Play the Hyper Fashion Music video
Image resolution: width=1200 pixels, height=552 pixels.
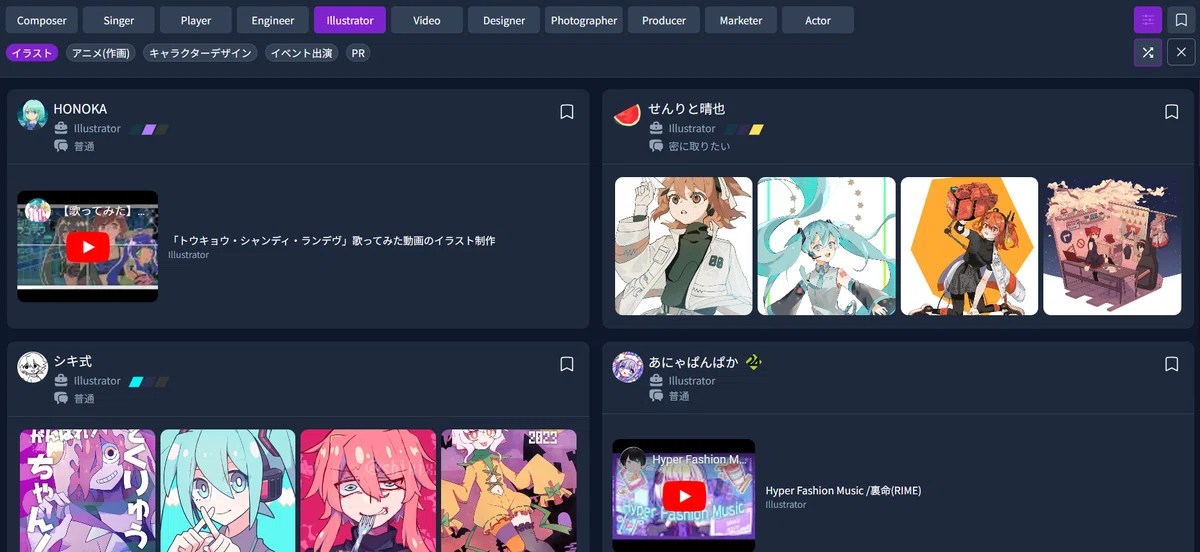coord(684,495)
